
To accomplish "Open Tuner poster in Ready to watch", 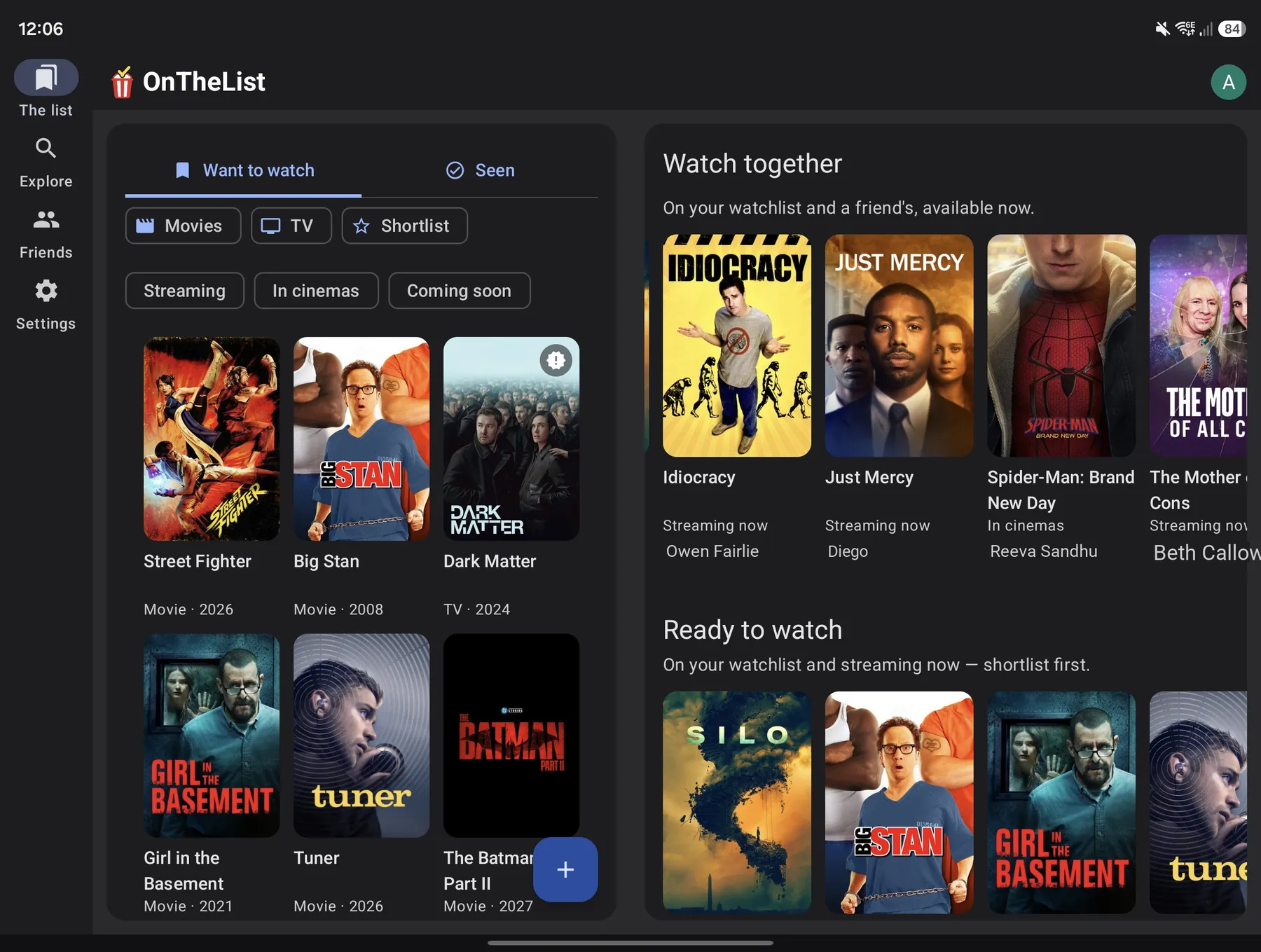I will tap(1198, 802).
